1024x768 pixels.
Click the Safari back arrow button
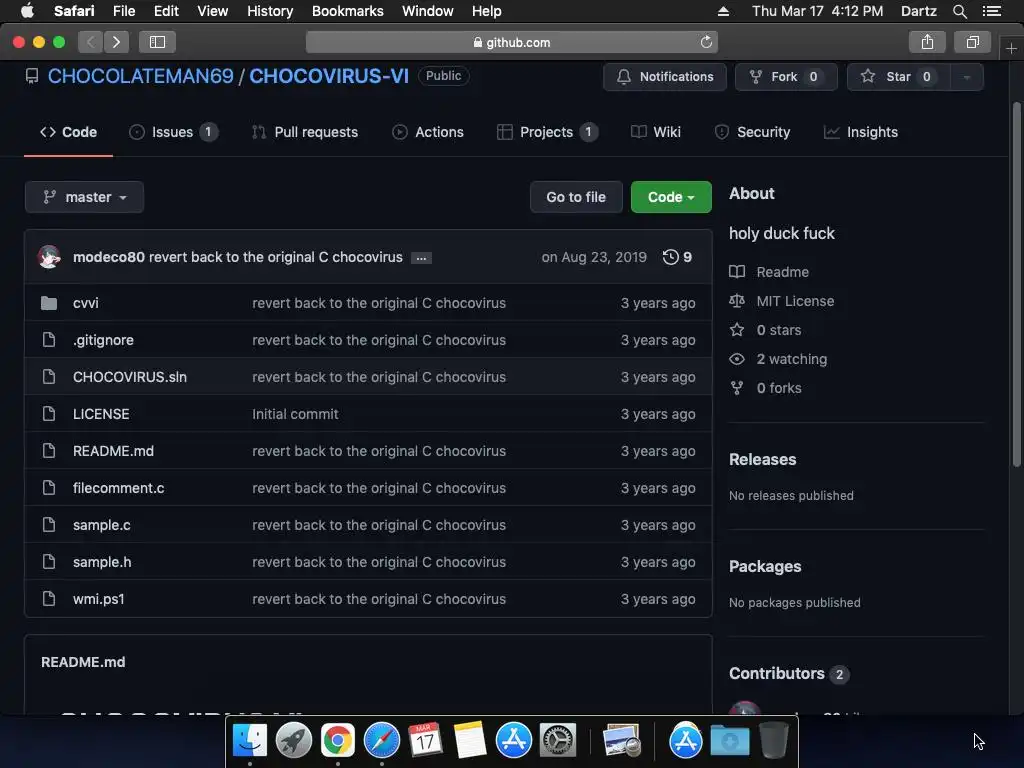(91, 42)
